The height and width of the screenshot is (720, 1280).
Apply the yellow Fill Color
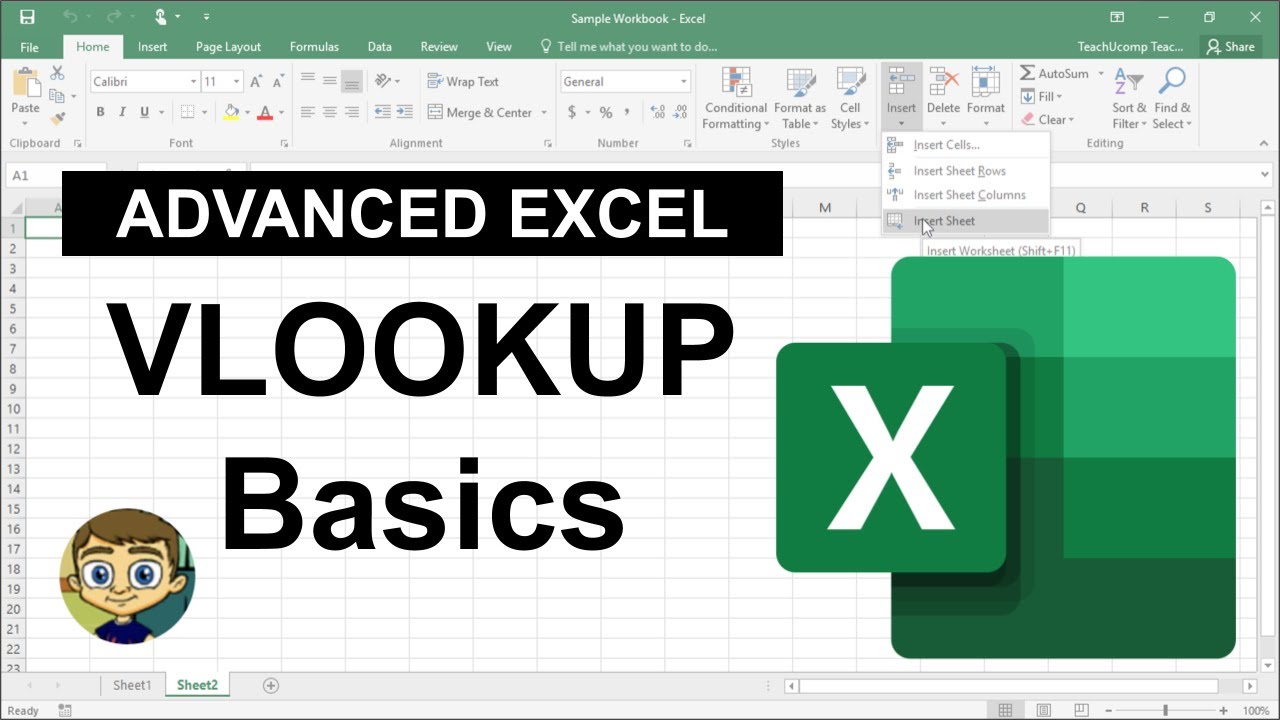pos(232,112)
